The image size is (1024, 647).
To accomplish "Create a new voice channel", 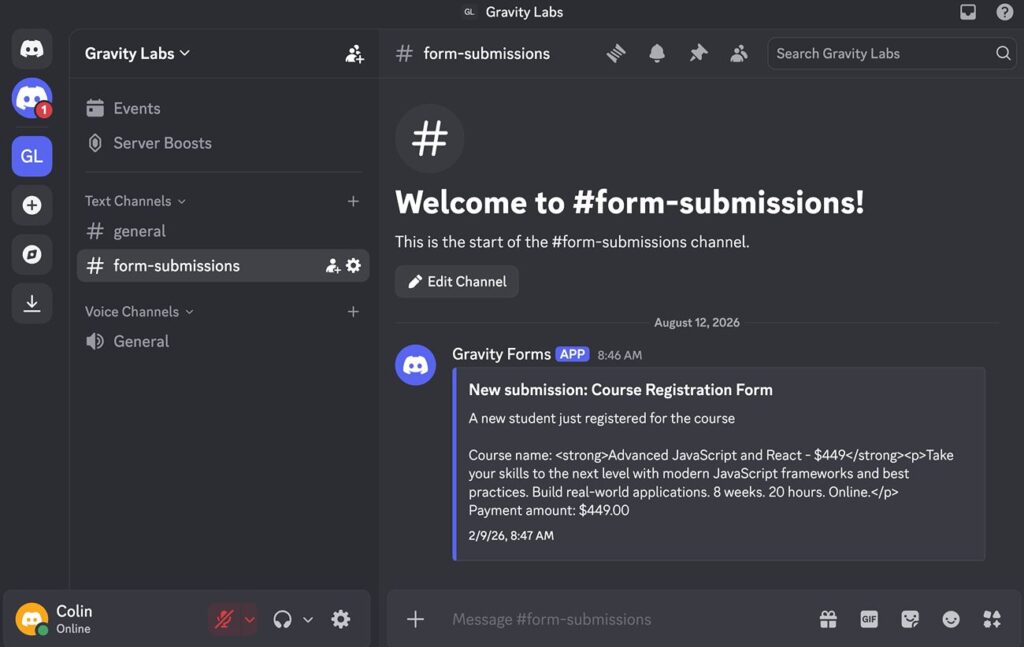I will tap(353, 311).
